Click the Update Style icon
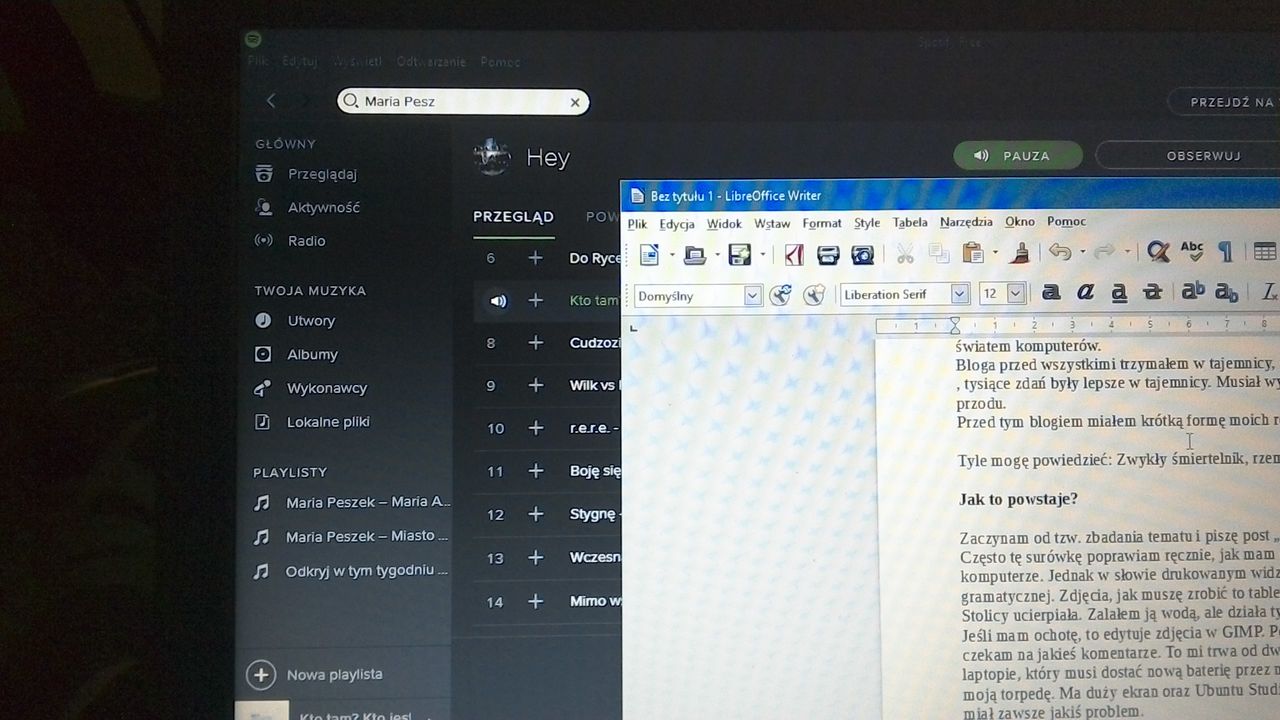The image size is (1280, 720). pos(781,294)
